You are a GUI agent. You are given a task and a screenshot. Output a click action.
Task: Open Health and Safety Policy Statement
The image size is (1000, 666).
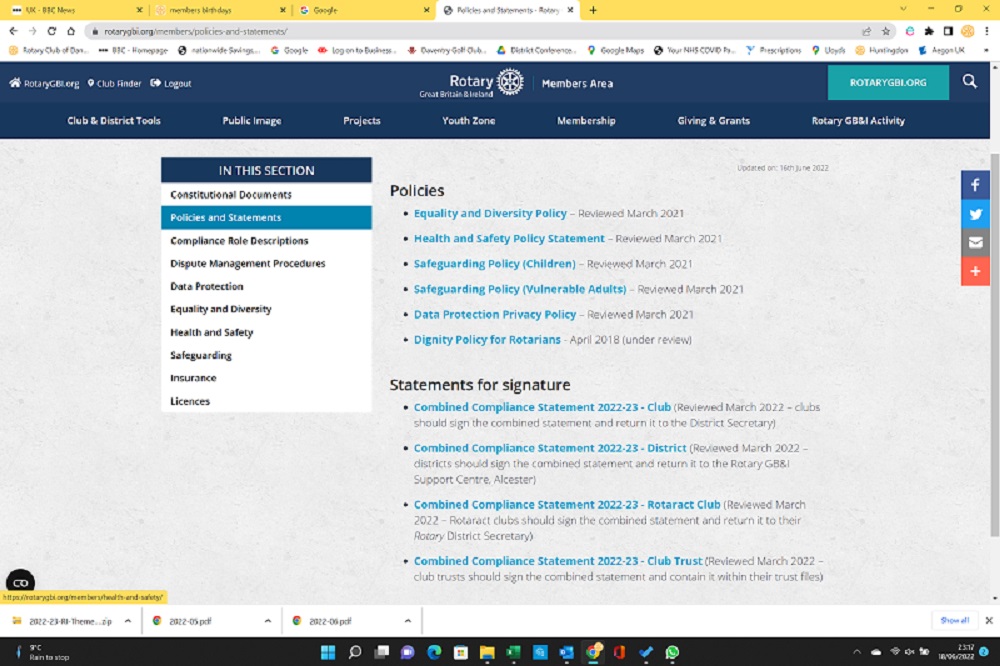click(509, 238)
